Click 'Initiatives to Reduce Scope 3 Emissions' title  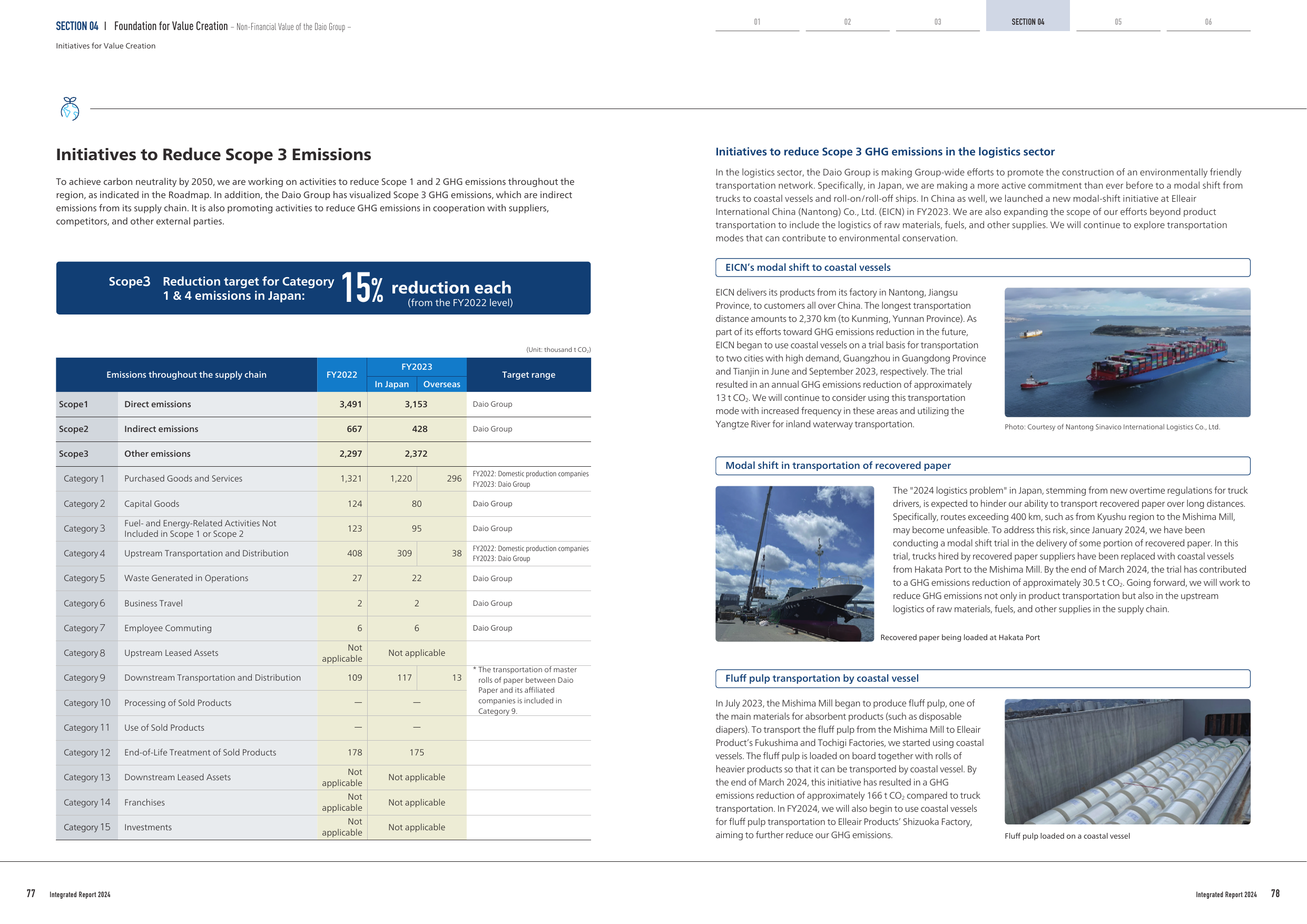[x=213, y=155]
